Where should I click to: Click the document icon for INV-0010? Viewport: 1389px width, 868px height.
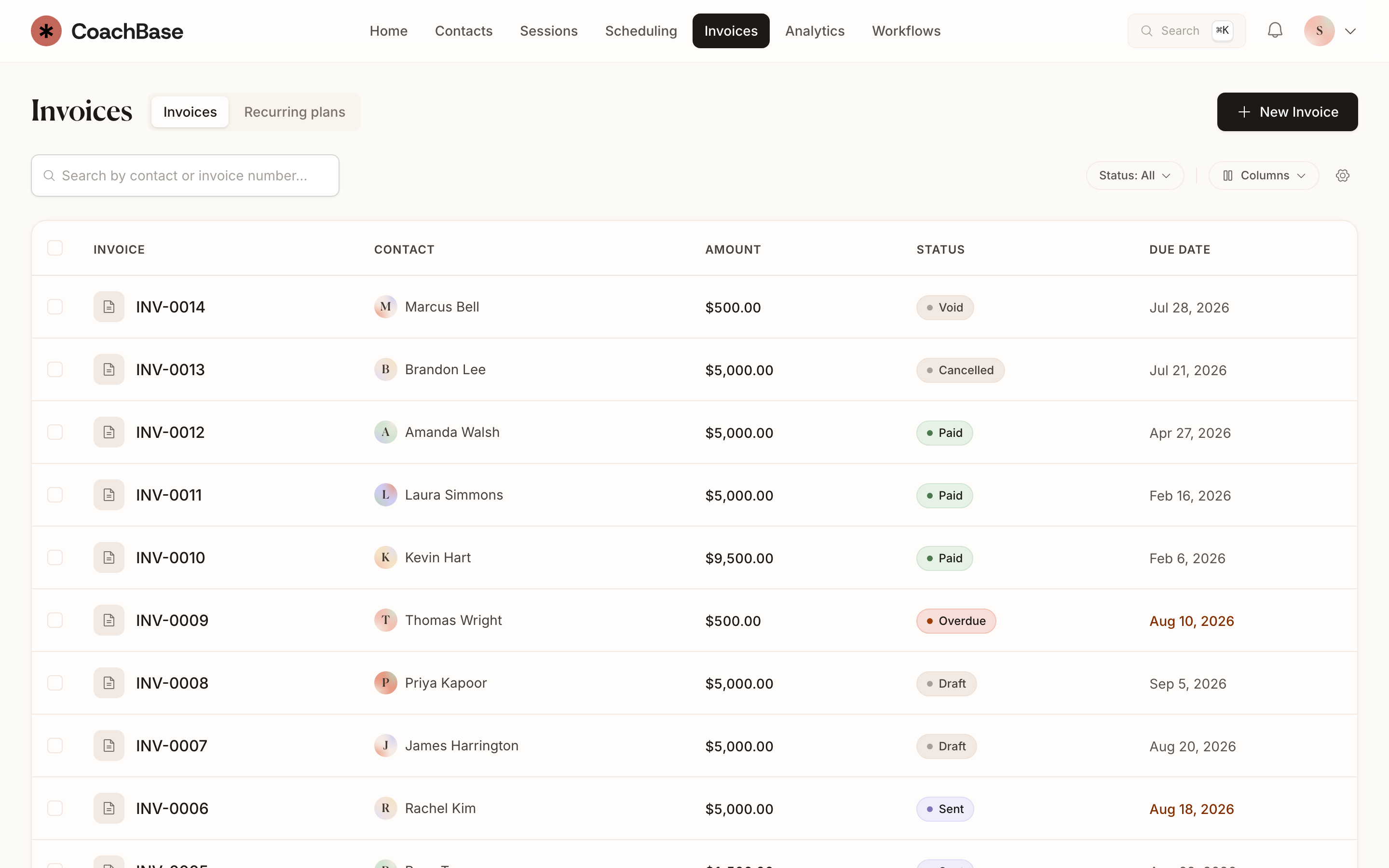point(109,557)
